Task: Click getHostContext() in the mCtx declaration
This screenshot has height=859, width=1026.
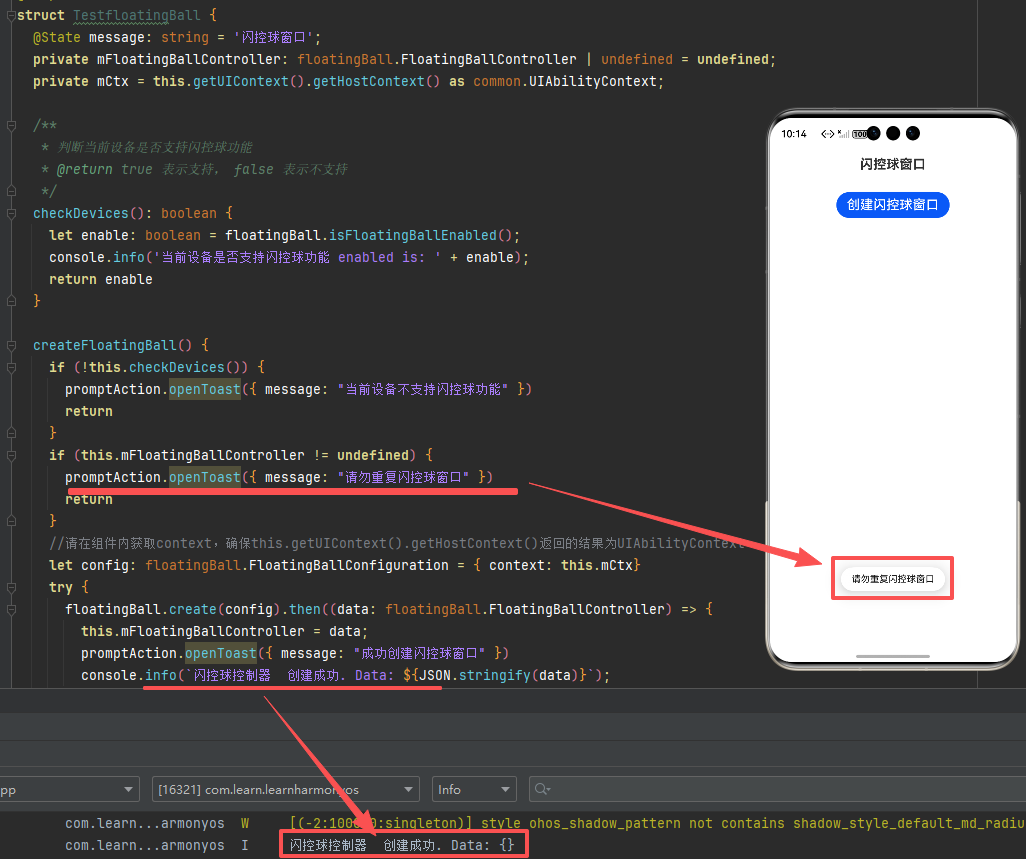Action: coord(376,82)
